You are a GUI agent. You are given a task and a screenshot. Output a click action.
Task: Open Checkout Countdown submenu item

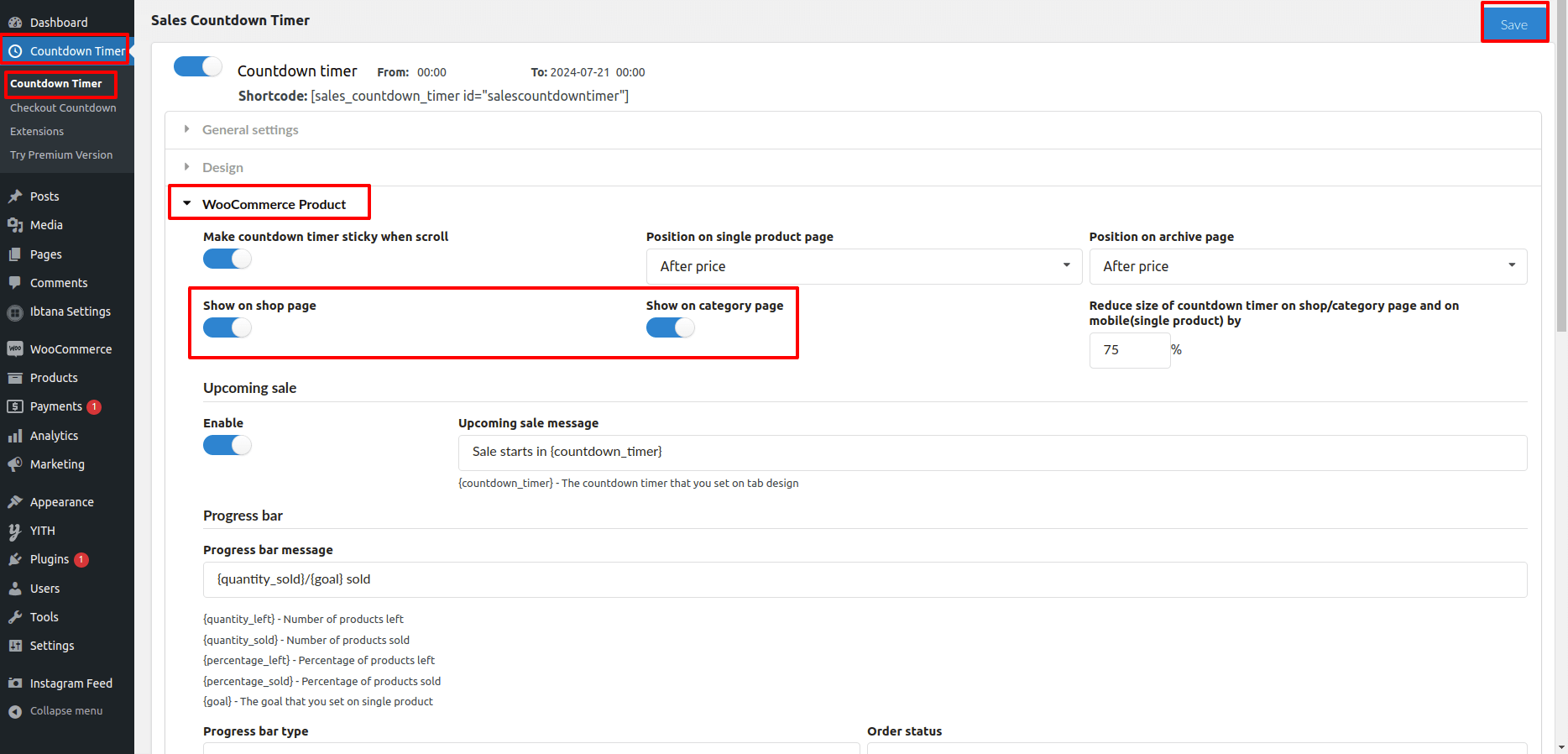[x=63, y=108]
